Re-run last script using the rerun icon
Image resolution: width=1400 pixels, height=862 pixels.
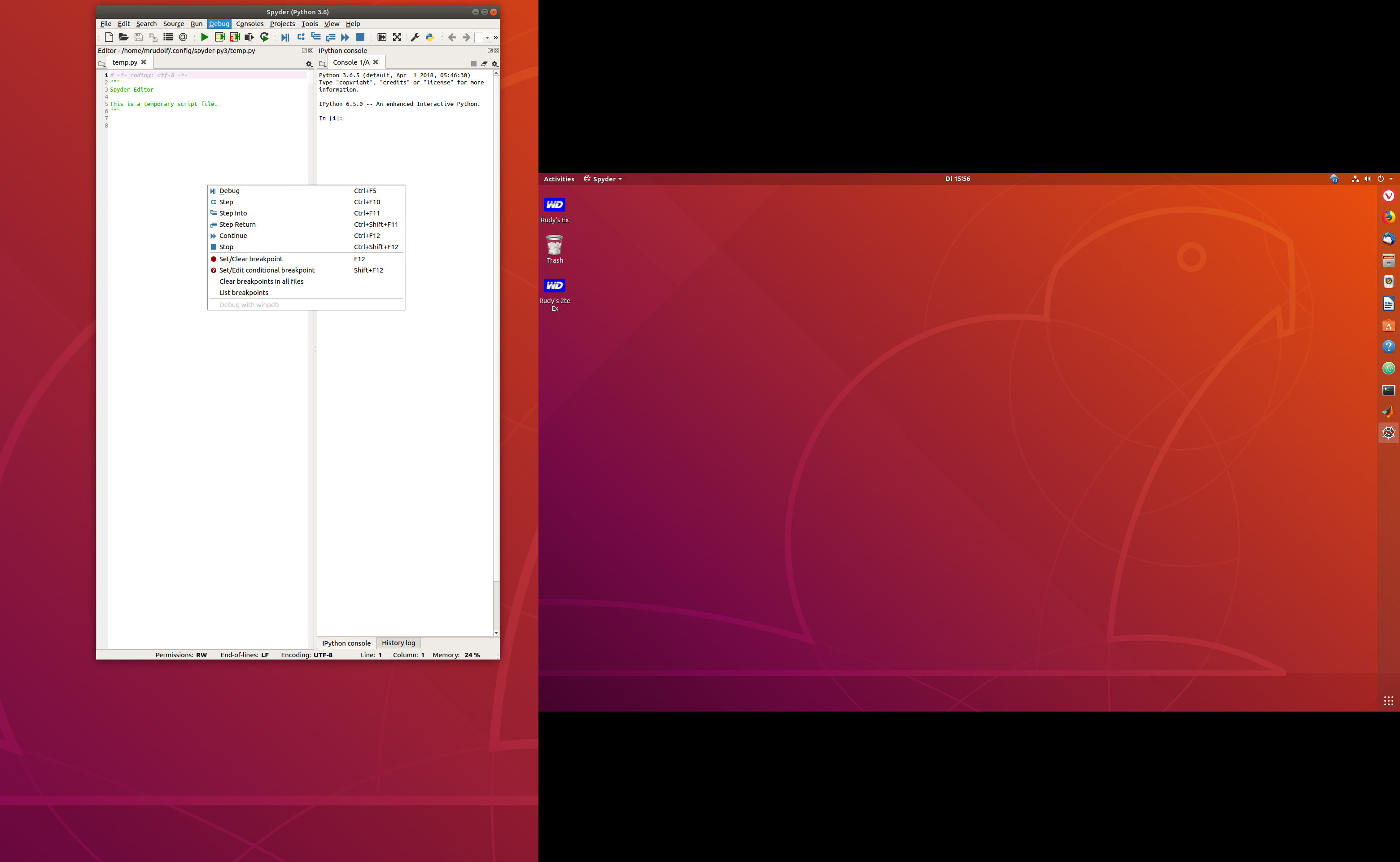pos(264,37)
